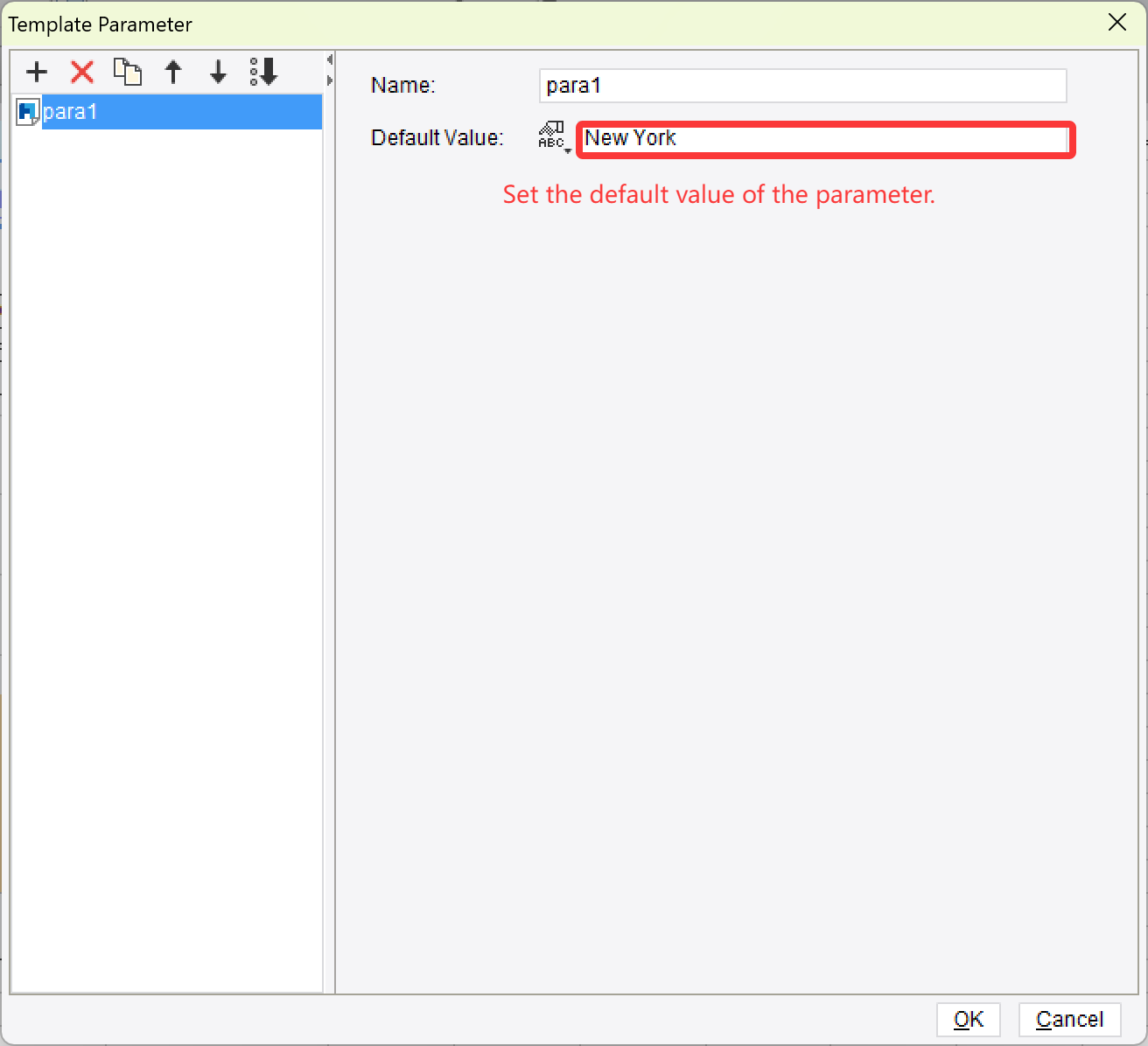Place cursor in the Name field

coord(801,85)
